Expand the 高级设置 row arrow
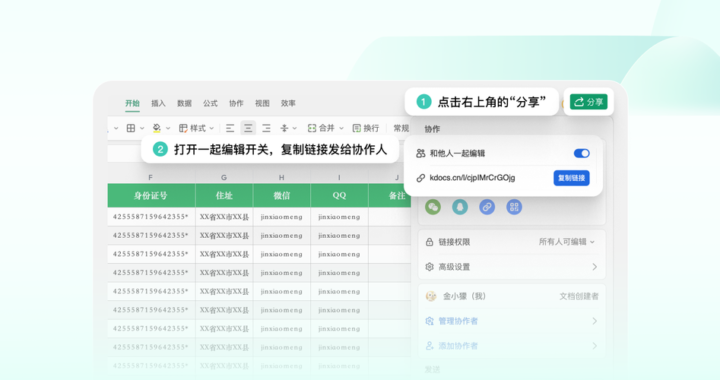This screenshot has height=380, width=720. tap(595, 267)
